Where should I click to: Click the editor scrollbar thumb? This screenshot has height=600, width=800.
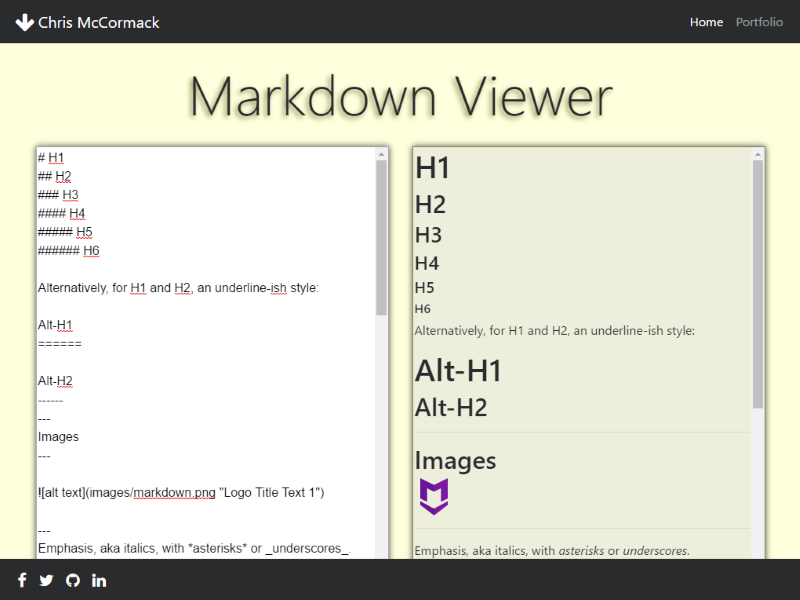coord(381,237)
